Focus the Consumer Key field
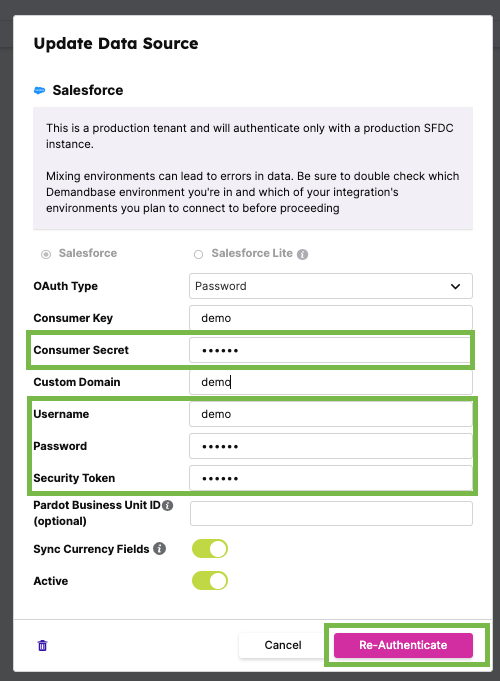Viewport: 500px width, 681px height. [x=331, y=318]
